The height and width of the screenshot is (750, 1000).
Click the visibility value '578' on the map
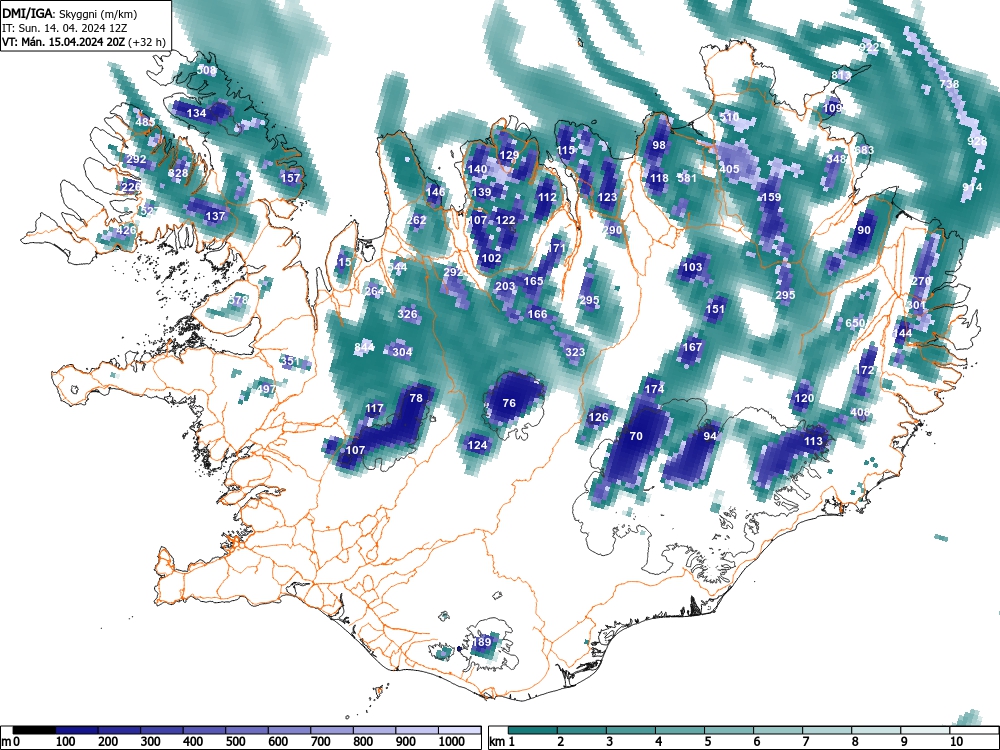click(238, 300)
